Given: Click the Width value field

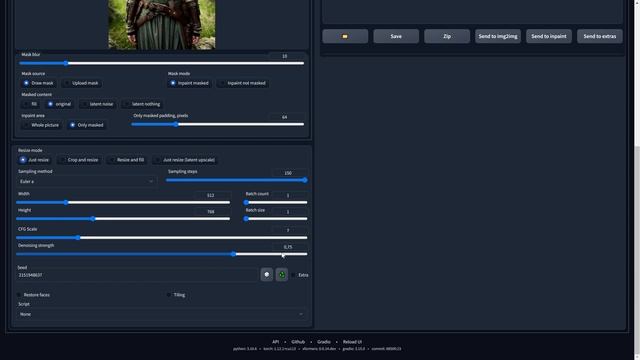Looking at the screenshot, I should [x=211, y=196].
